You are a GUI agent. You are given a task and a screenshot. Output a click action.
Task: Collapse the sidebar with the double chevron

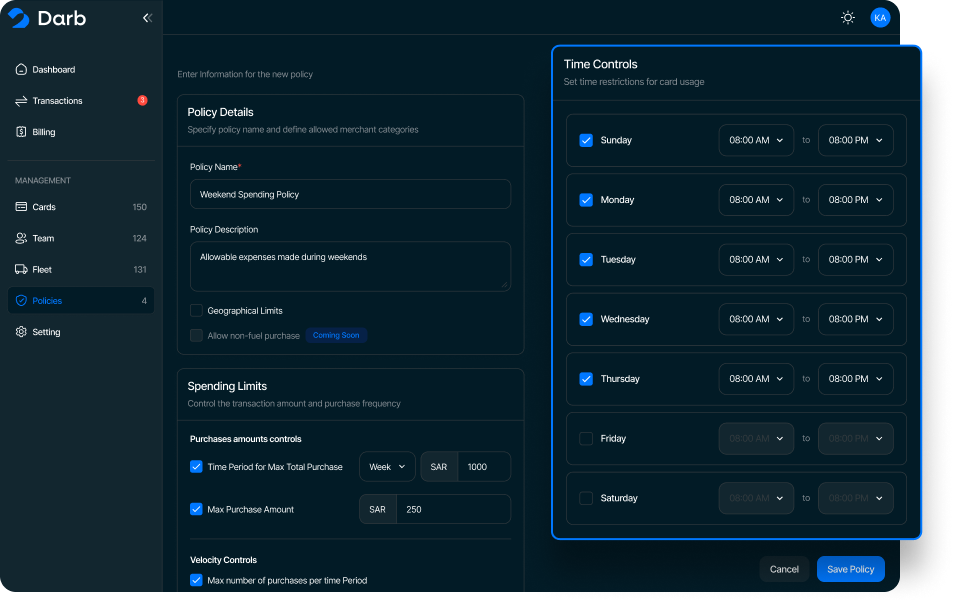point(147,18)
